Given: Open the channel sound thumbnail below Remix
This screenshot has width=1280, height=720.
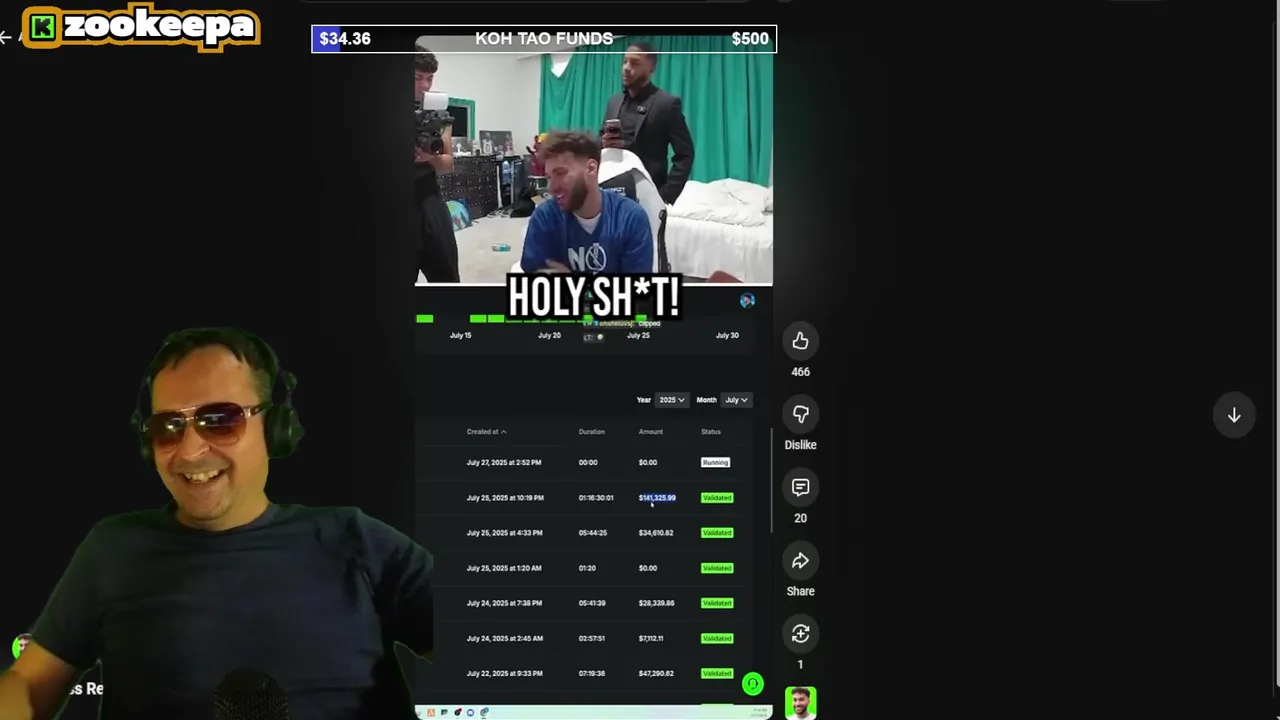Looking at the screenshot, I should point(800,703).
